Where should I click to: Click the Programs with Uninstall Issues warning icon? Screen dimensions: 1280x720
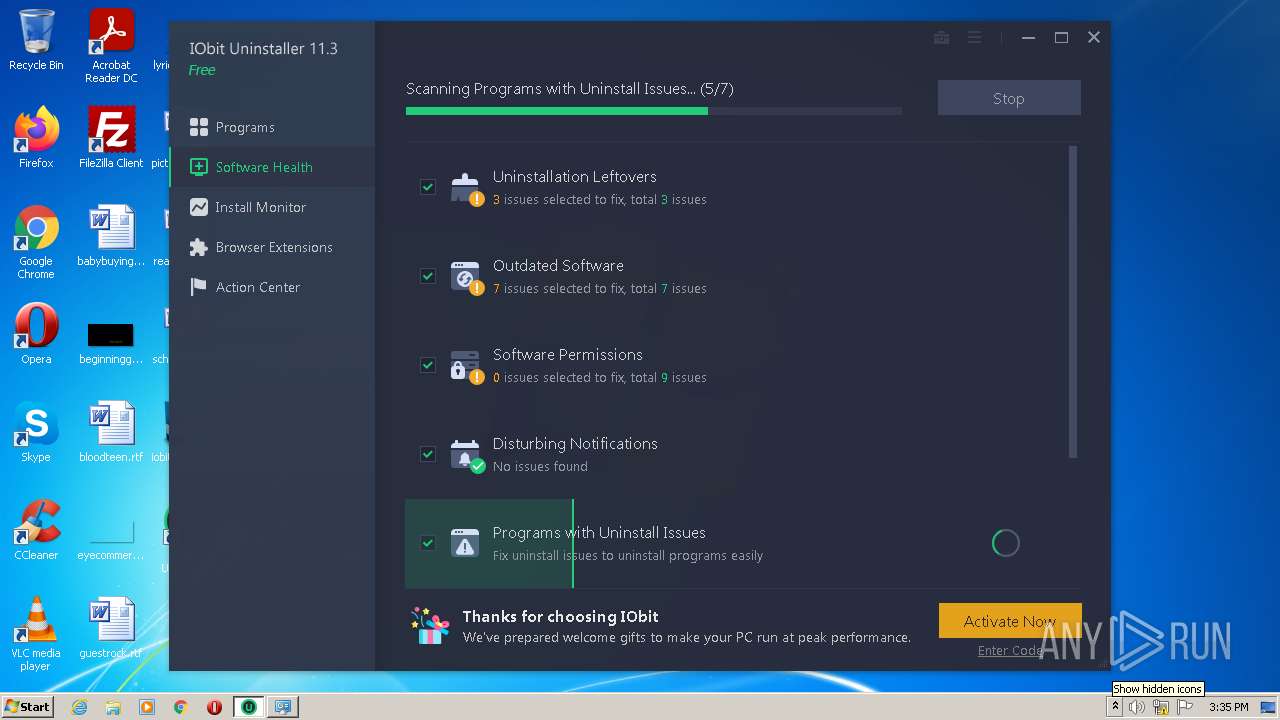[465, 543]
